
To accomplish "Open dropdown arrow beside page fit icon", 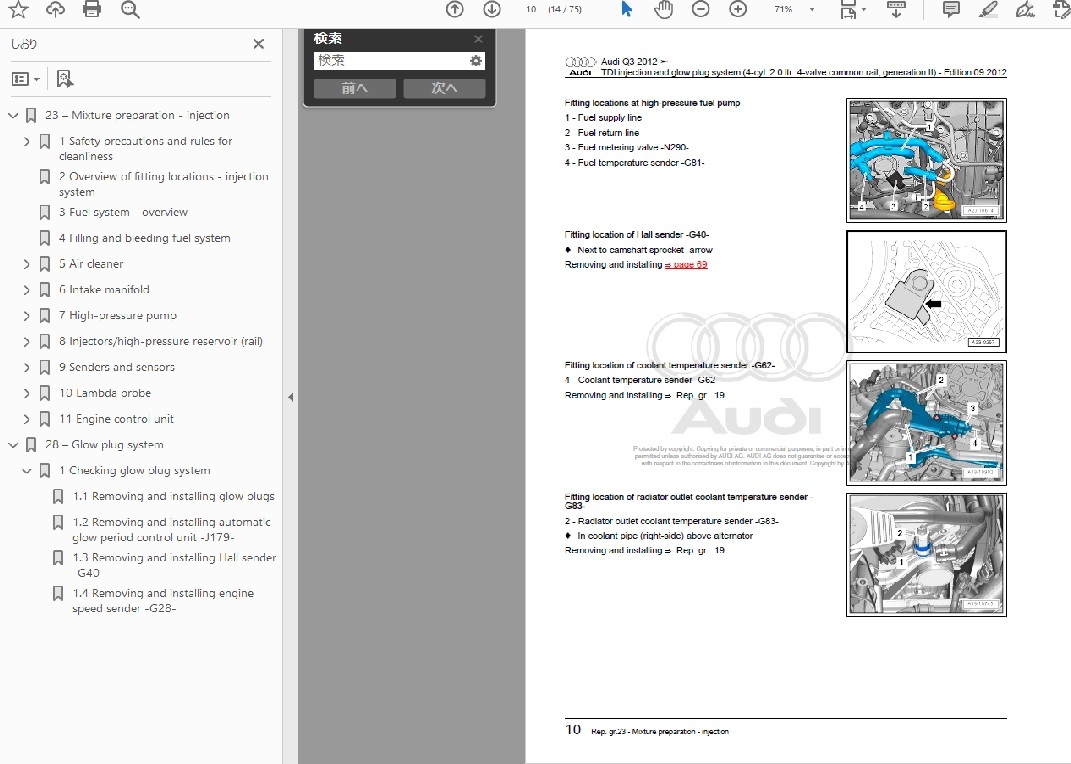I will point(864,10).
